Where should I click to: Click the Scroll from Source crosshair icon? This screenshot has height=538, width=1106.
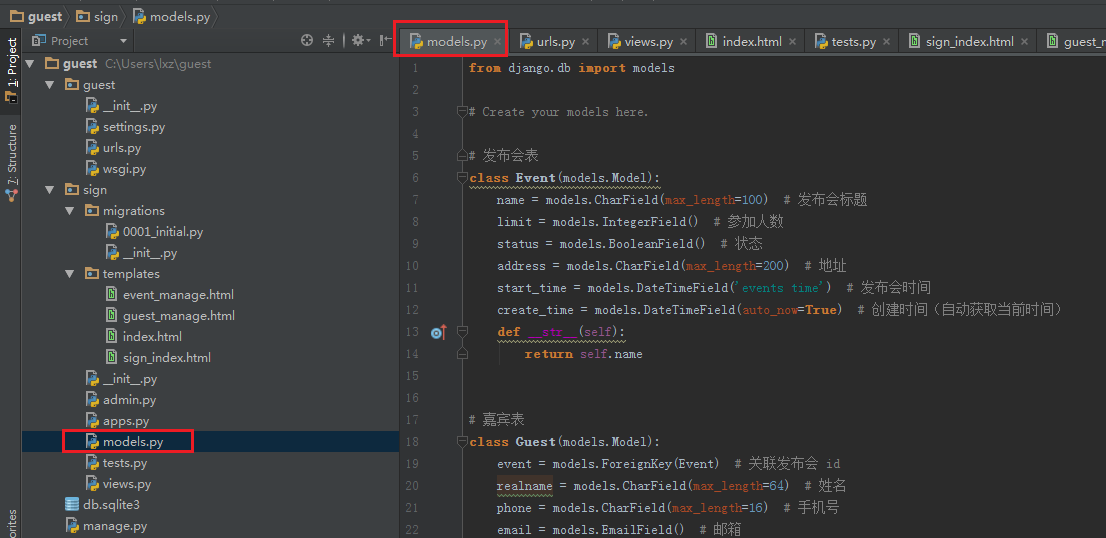coord(307,41)
